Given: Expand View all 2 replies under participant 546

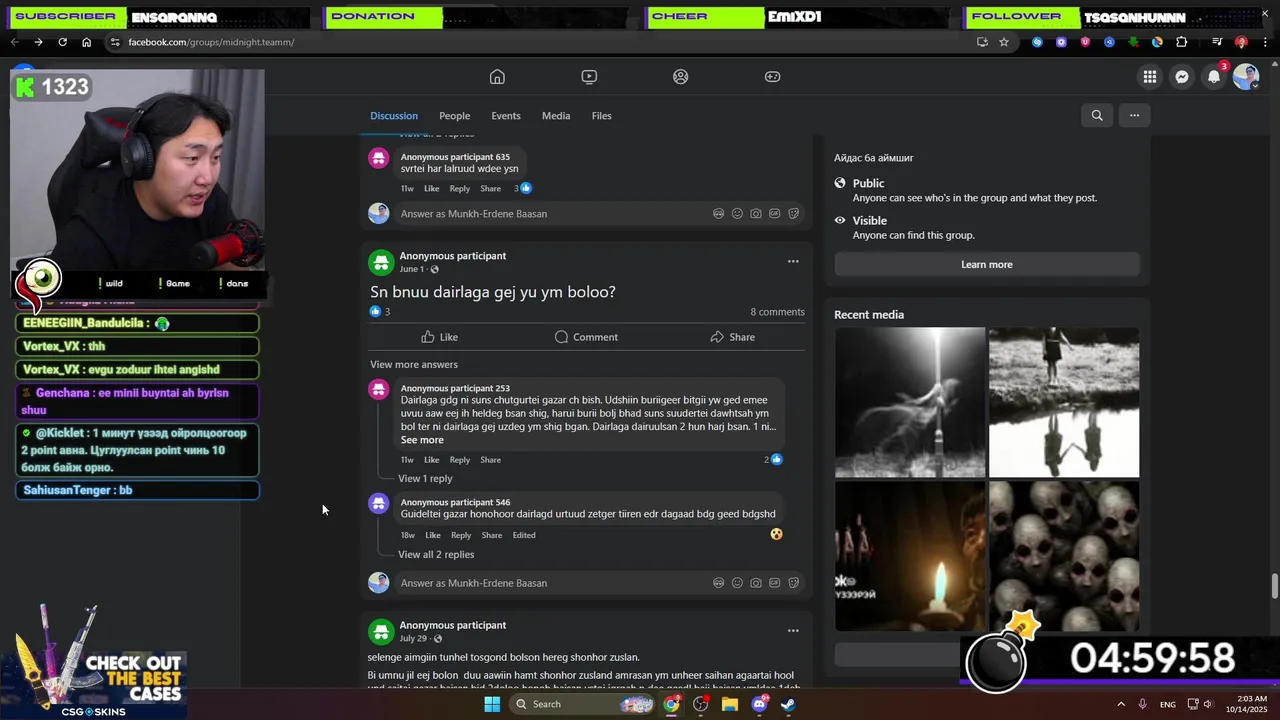Looking at the screenshot, I should pyautogui.click(x=436, y=554).
